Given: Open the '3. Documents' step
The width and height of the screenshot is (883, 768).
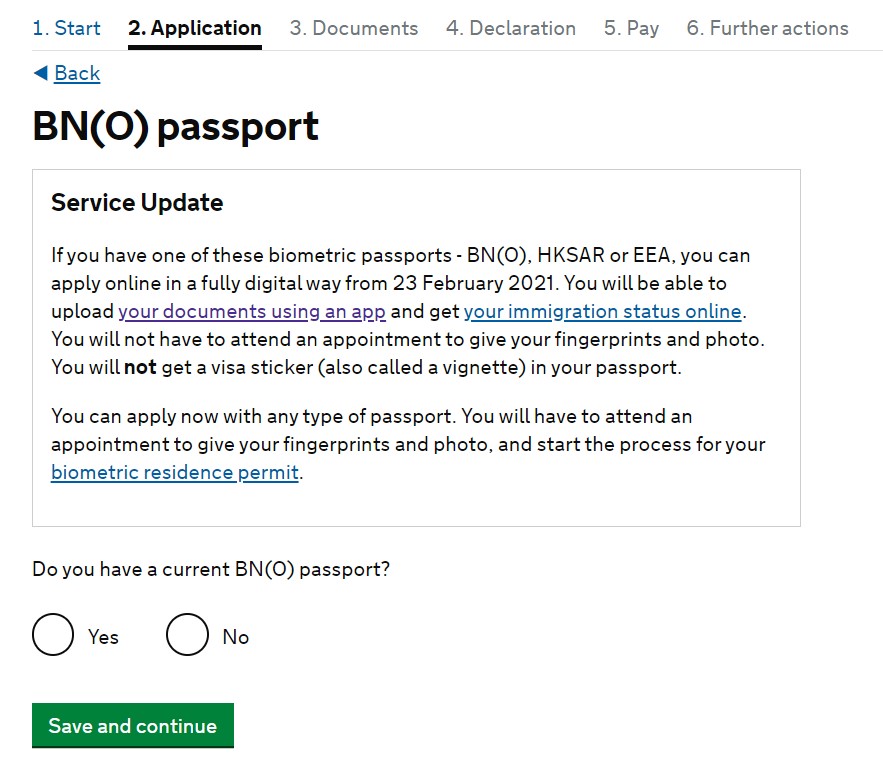Looking at the screenshot, I should click(354, 28).
